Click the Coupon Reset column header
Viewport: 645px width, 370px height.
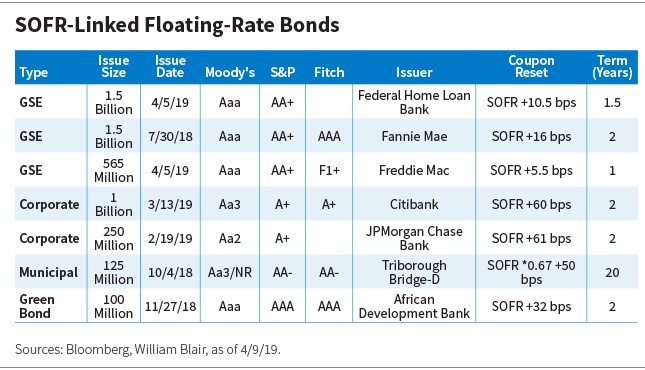pos(531,67)
